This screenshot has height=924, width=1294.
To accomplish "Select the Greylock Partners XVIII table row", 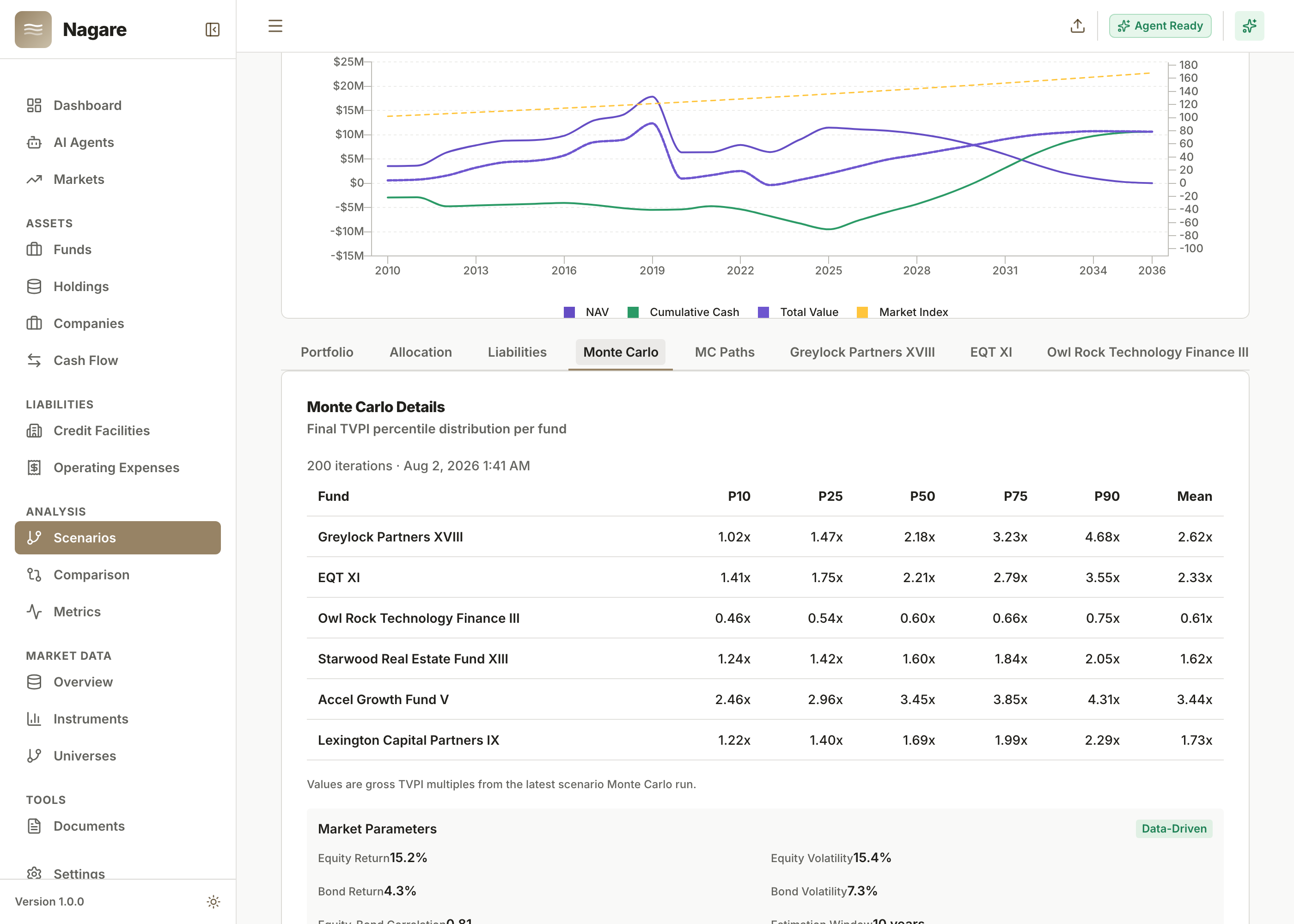I will click(x=765, y=536).
